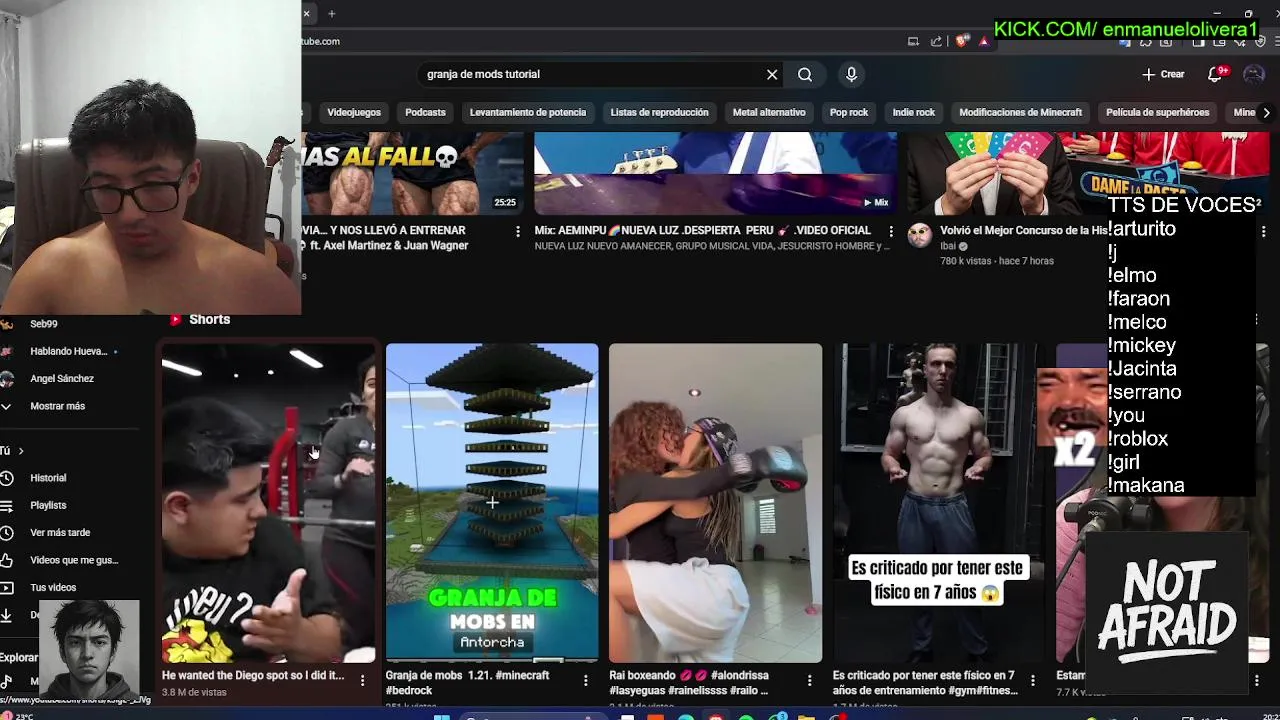
Task: Select the Indie rock chip
Action: click(x=913, y=112)
